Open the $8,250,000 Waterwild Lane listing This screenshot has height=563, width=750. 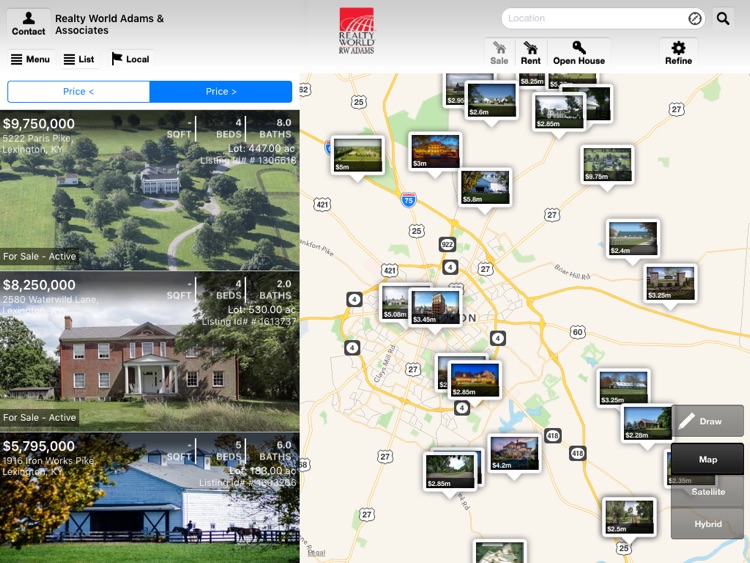(150, 352)
